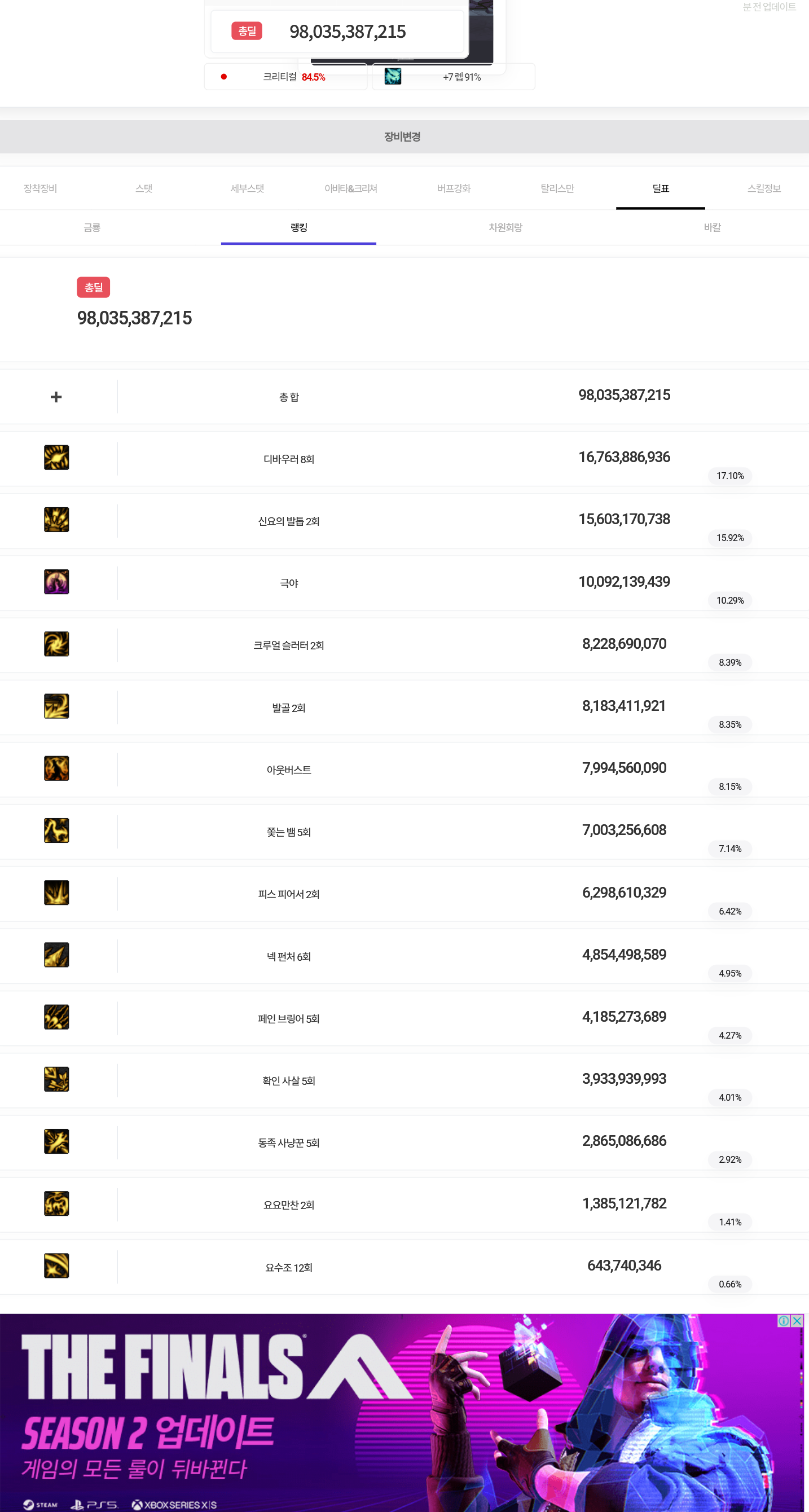Image resolution: width=809 pixels, height=1512 pixels.
Task: Click the ad info icon on banner
Action: [x=784, y=1321]
